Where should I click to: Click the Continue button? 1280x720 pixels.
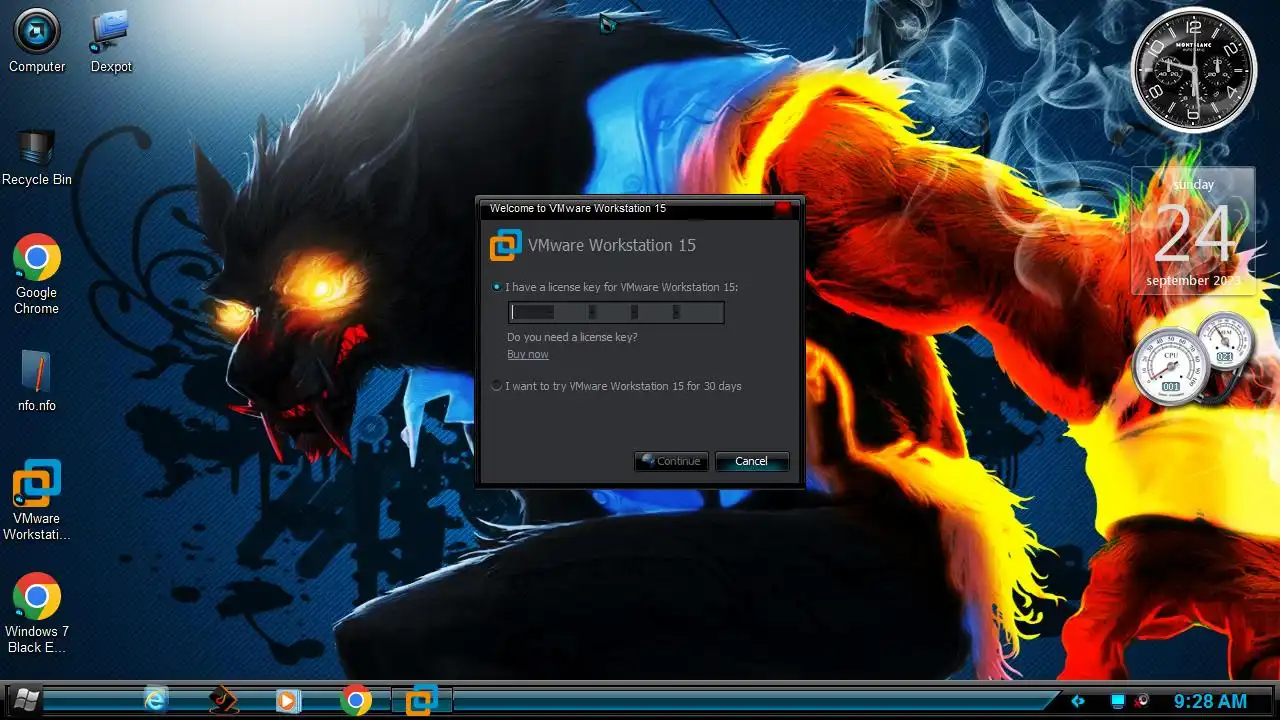671,461
